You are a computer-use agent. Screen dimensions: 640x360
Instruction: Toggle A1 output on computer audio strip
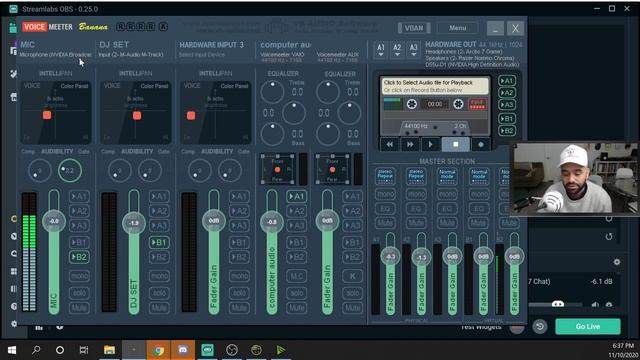(297, 196)
